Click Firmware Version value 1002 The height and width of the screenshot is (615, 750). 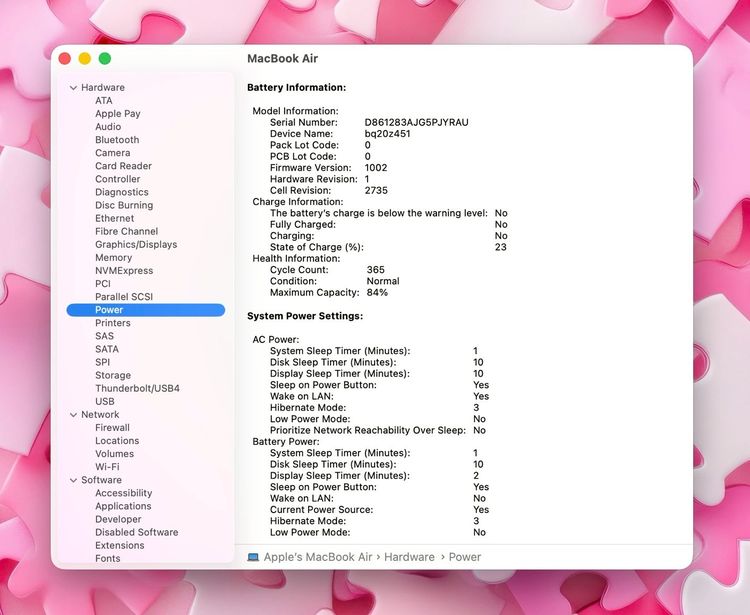[x=376, y=168]
